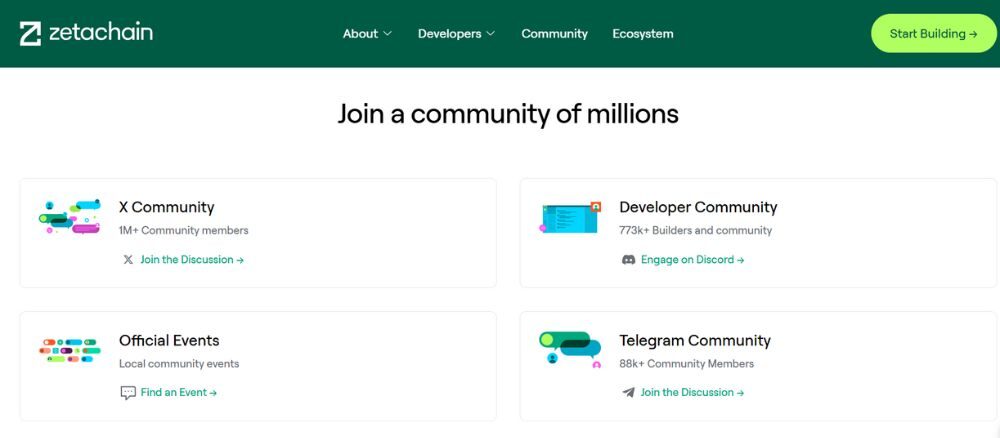
Task: Follow the Telegram 'Join the Discussion' link
Action: pos(692,393)
